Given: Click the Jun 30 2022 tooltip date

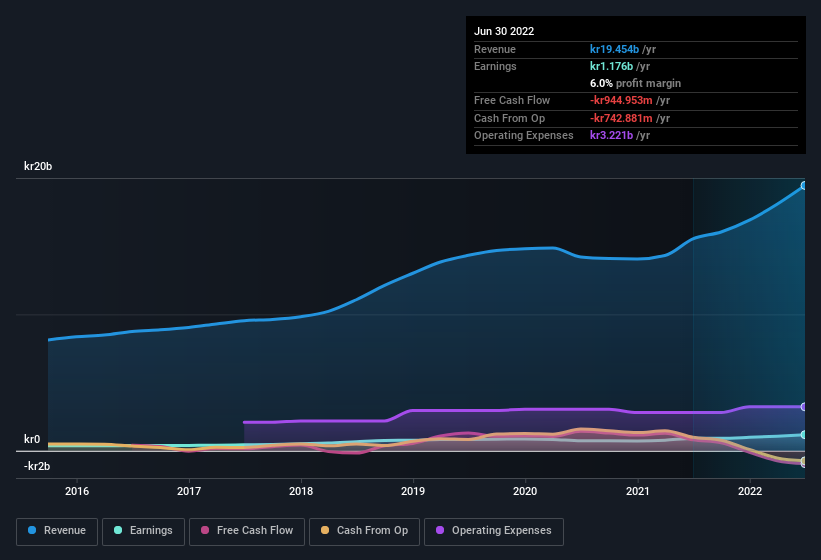Looking at the screenshot, I should 504,31.
